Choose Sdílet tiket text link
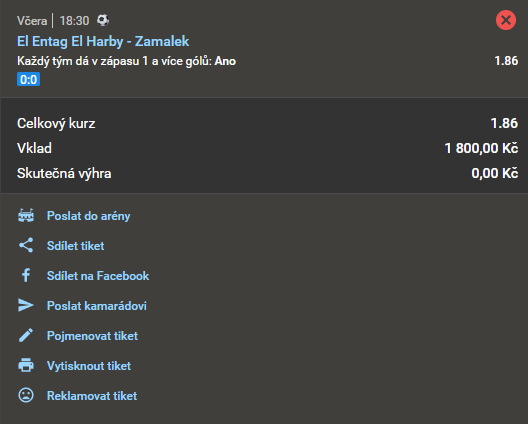The height and width of the screenshot is (424, 528). (x=75, y=246)
